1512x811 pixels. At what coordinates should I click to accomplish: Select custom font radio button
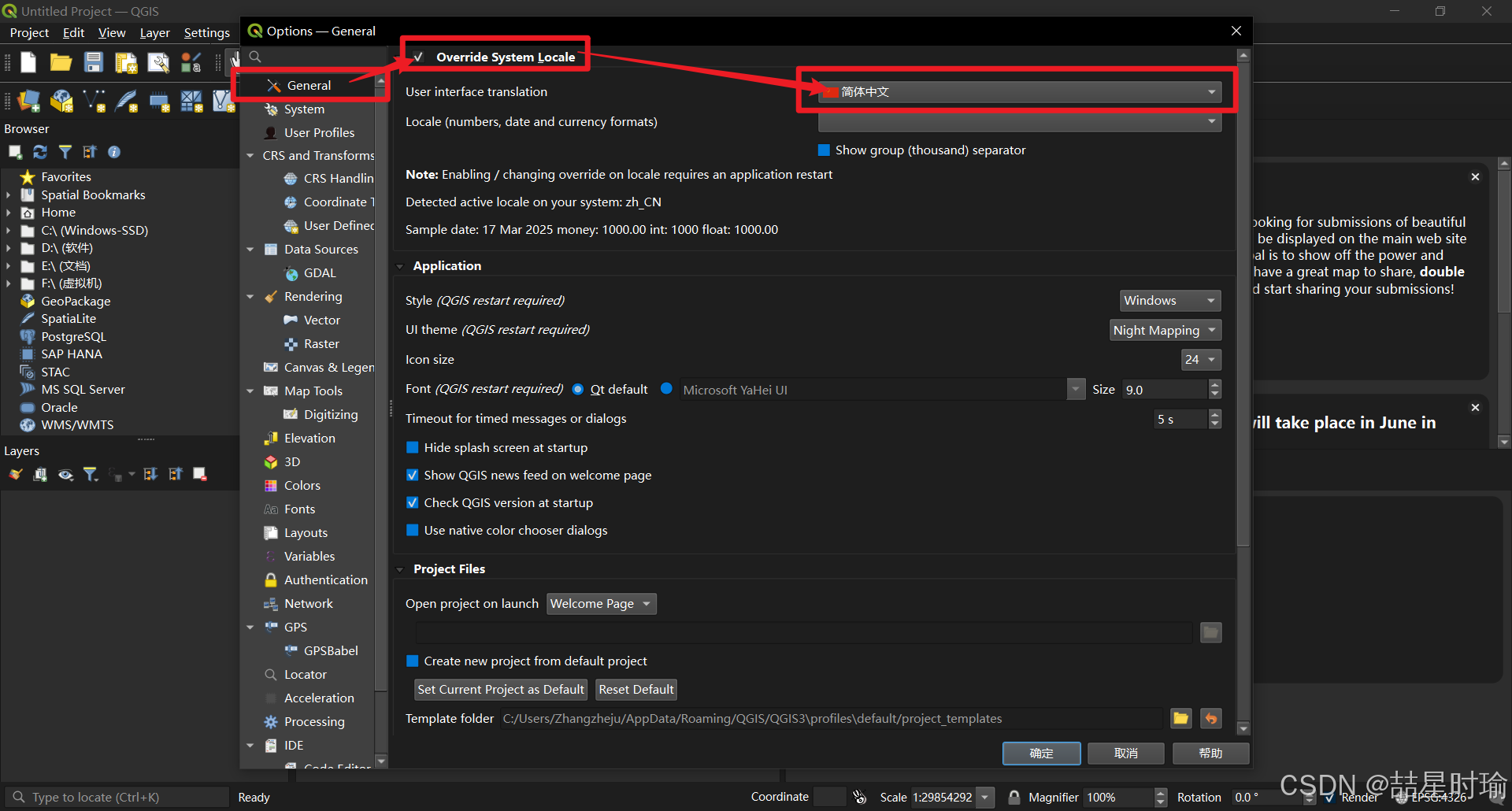(666, 388)
